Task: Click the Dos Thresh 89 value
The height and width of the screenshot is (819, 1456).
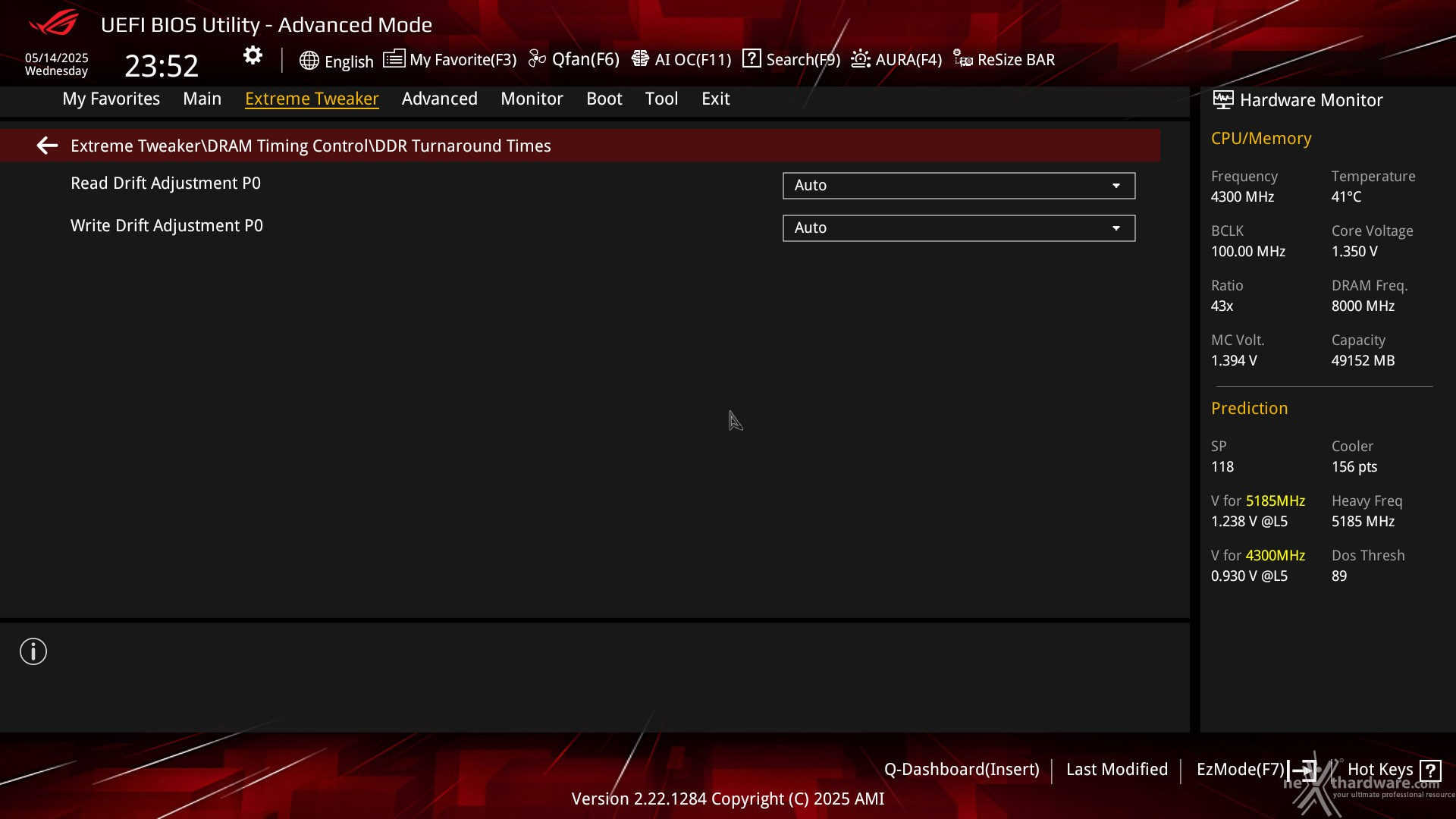Action: pos(1339,576)
